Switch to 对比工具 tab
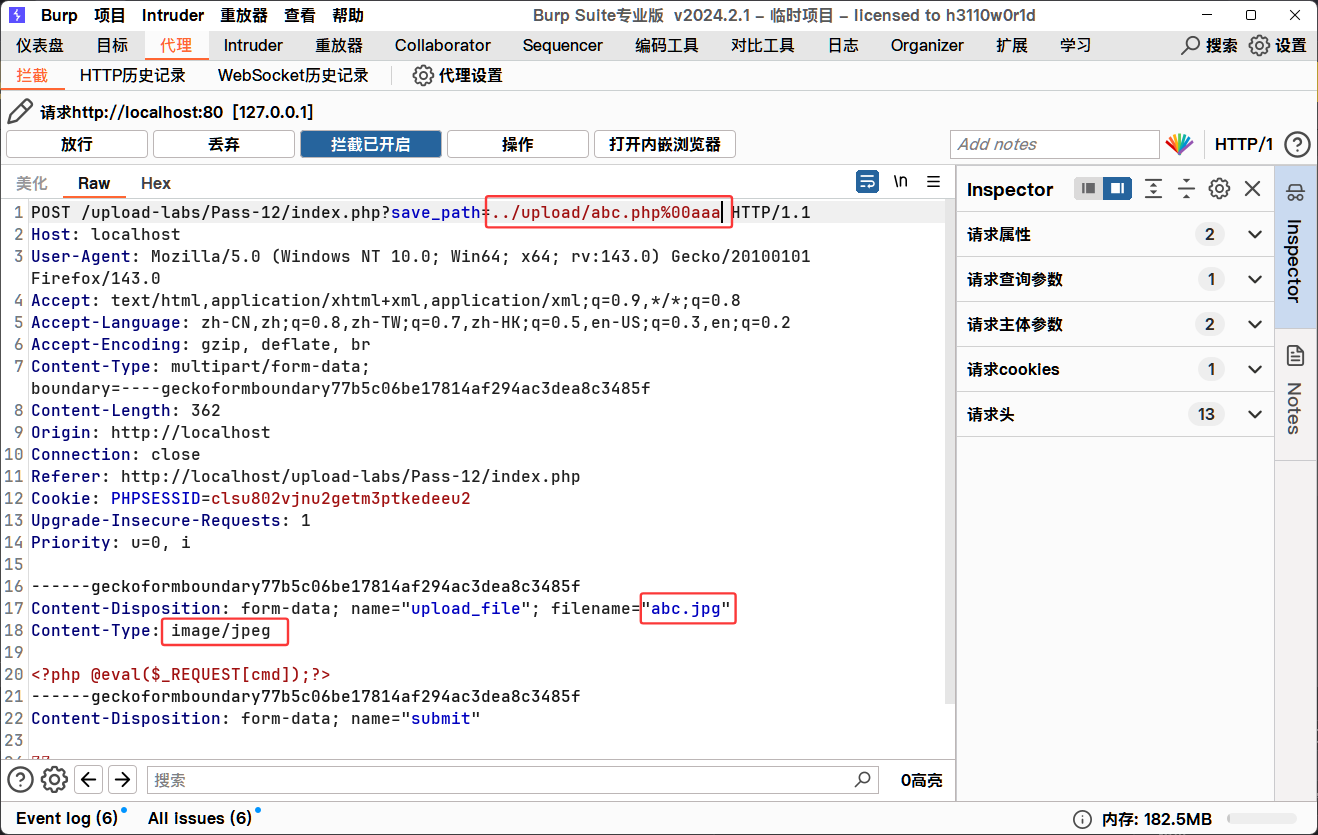 click(x=763, y=46)
